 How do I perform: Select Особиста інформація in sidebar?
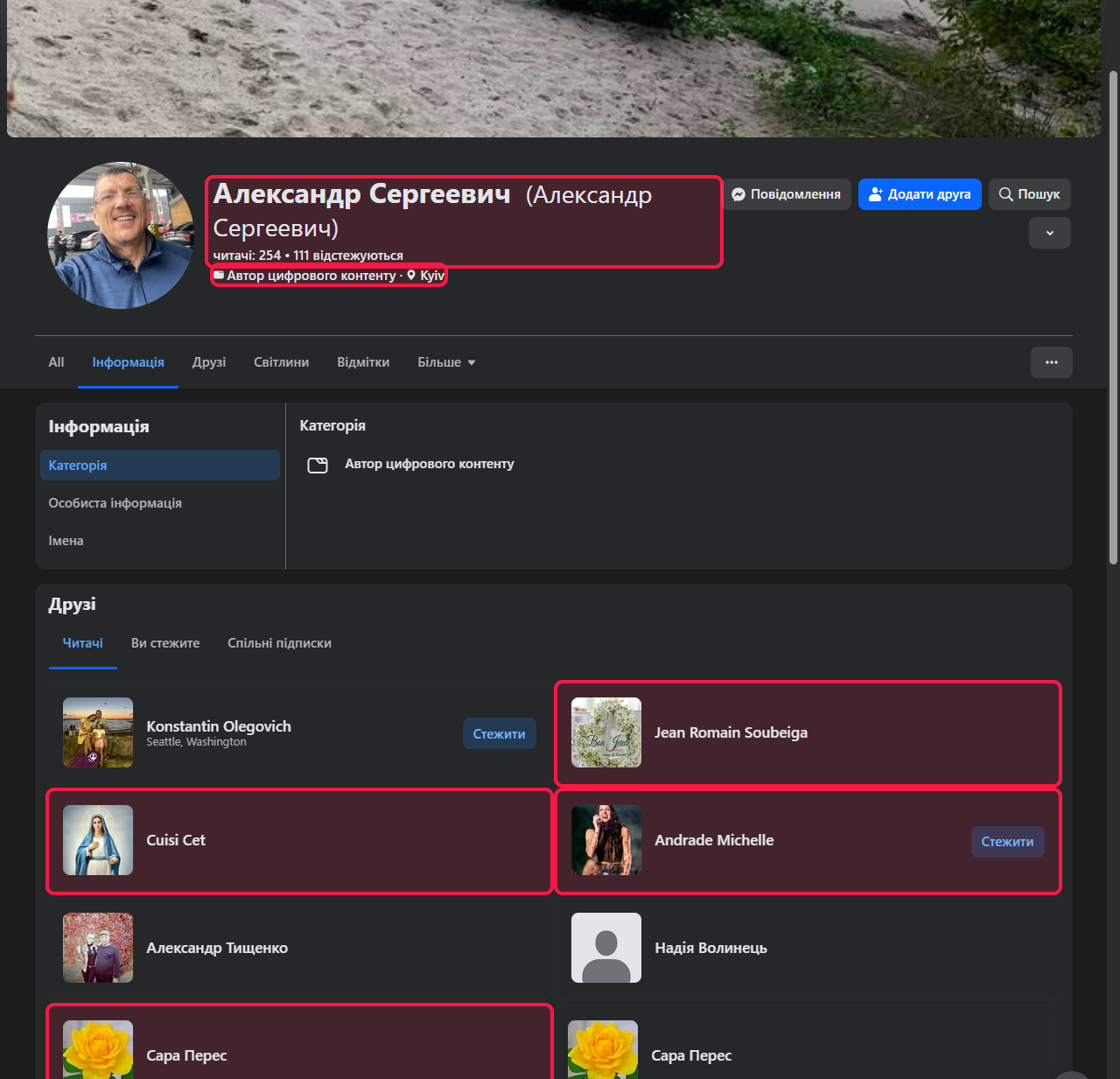pyautogui.click(x=160, y=503)
